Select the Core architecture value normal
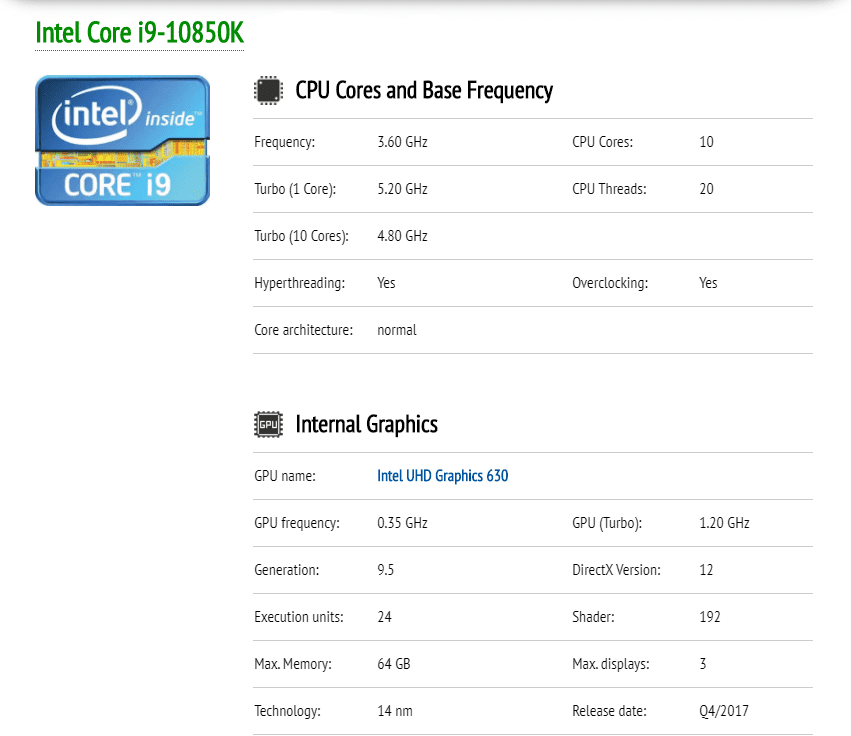This screenshot has width=851, height=736. [x=397, y=330]
